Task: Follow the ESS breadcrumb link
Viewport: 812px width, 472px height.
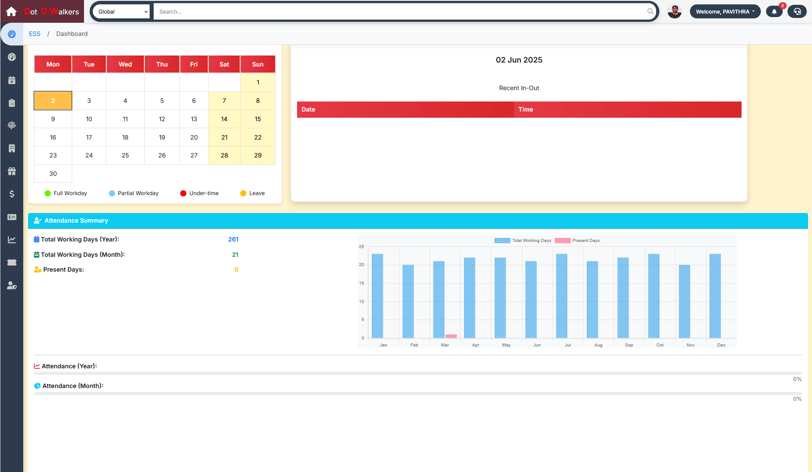Action: 34,34
